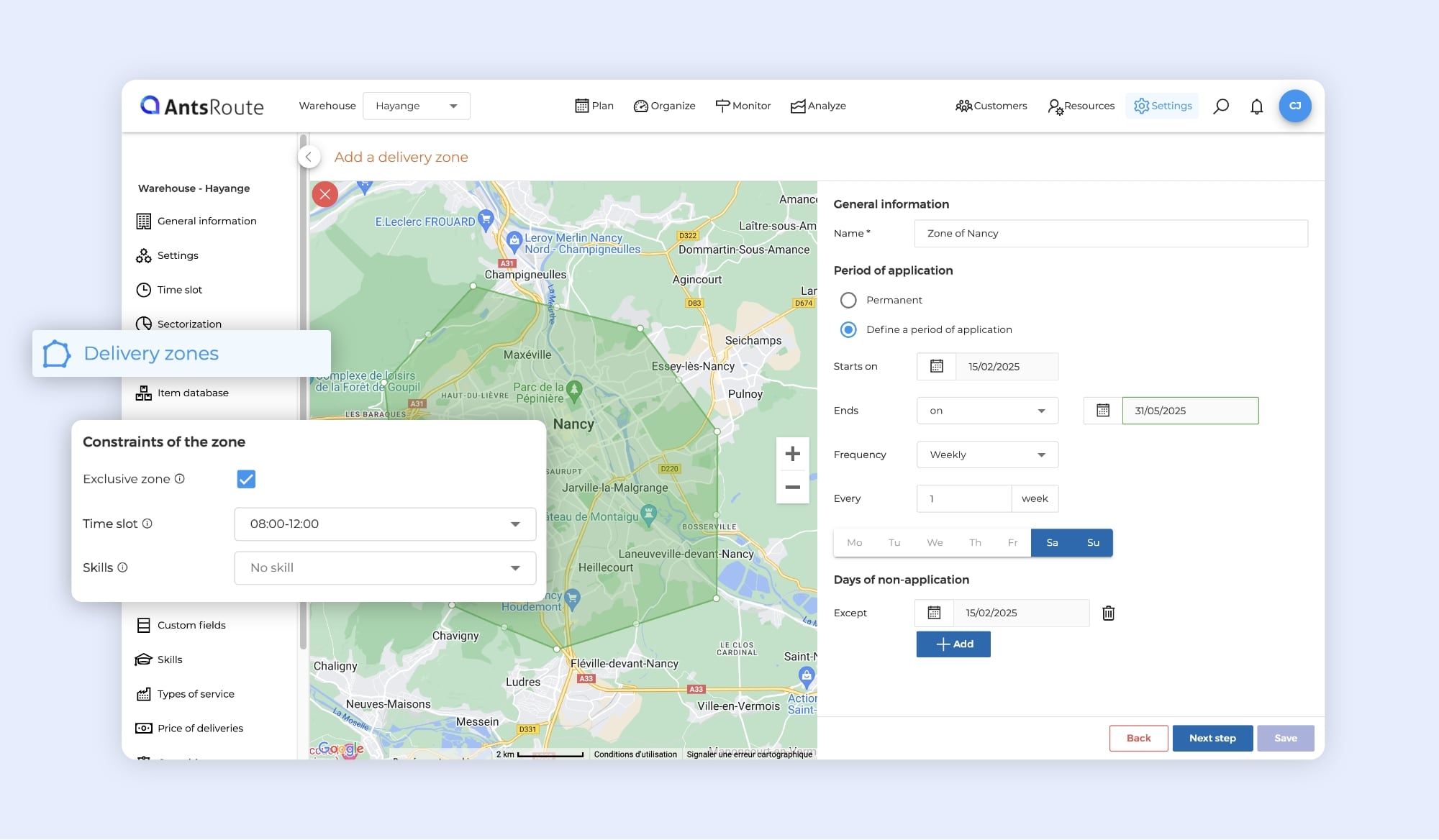Image resolution: width=1439 pixels, height=840 pixels.
Task: Delete the exception date with trash icon
Action: (1108, 613)
